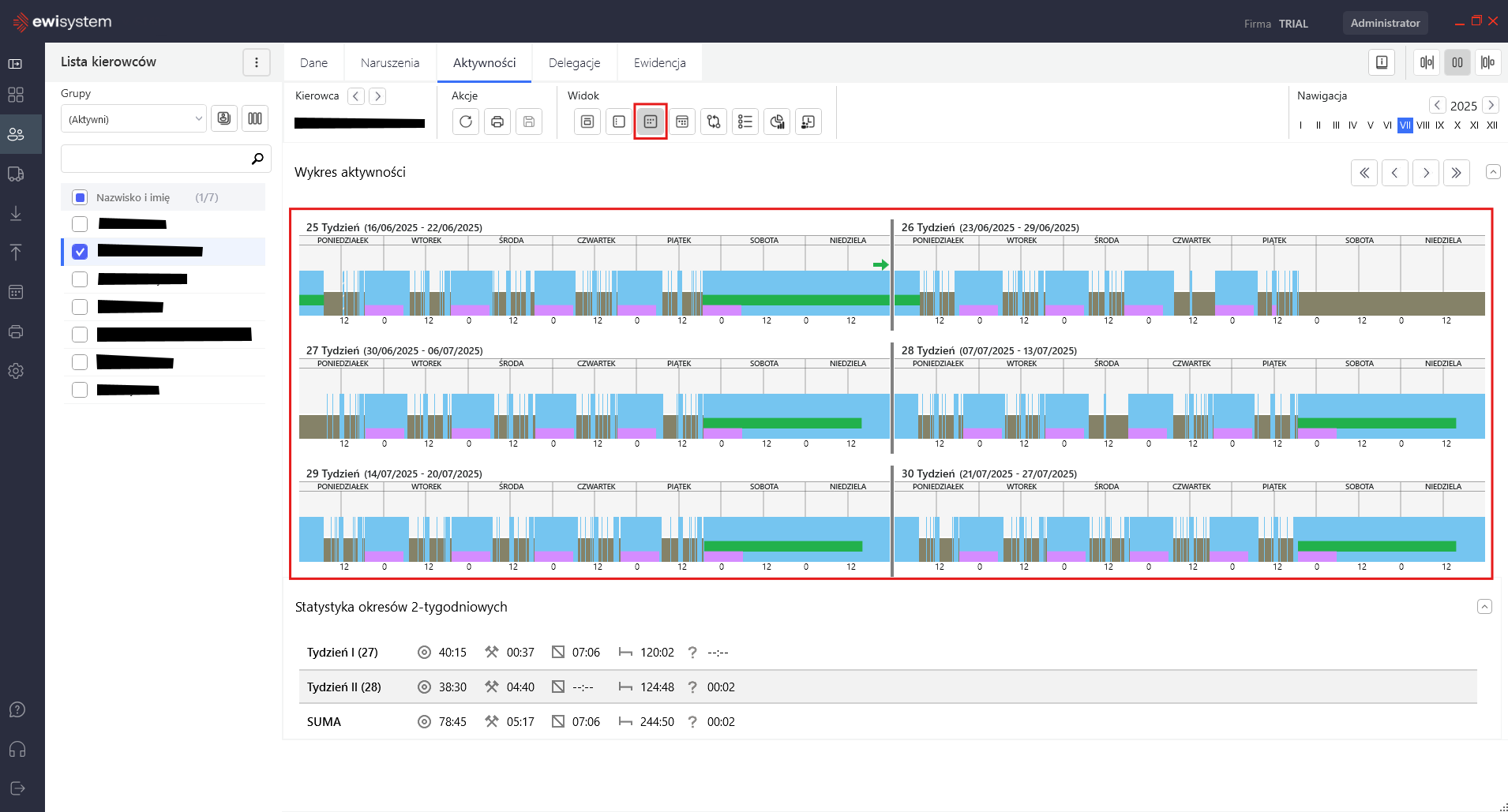
Task: Select month VIII in Nawigacja
Action: pos(1423,125)
